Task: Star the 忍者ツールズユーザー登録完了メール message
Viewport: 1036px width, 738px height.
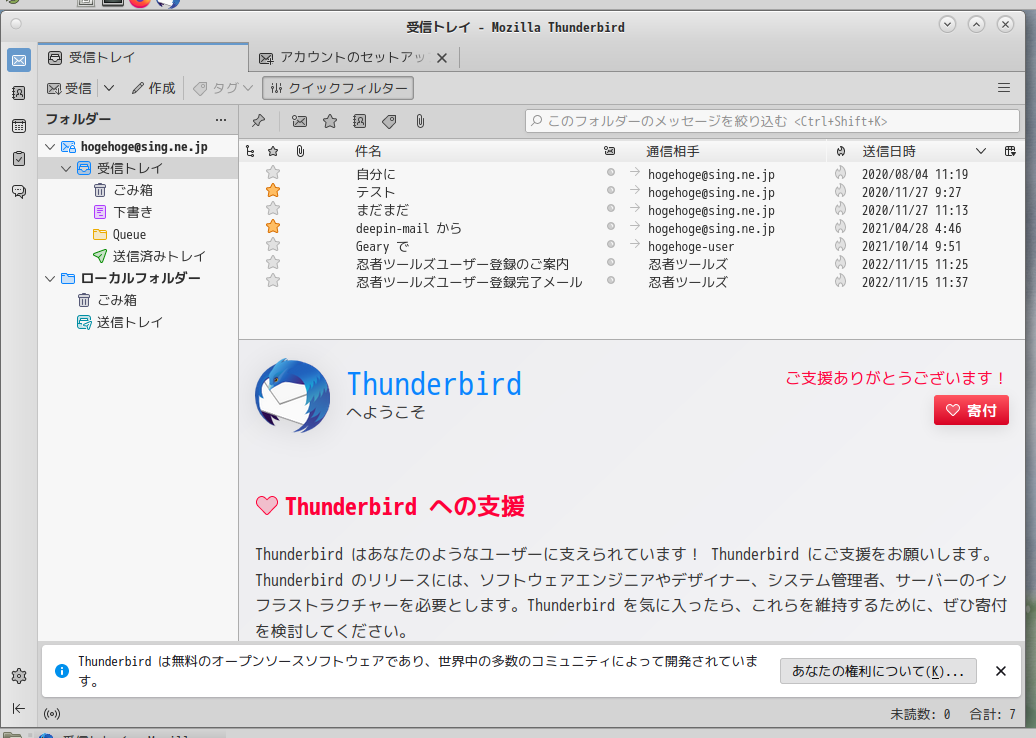Action: click(x=273, y=281)
